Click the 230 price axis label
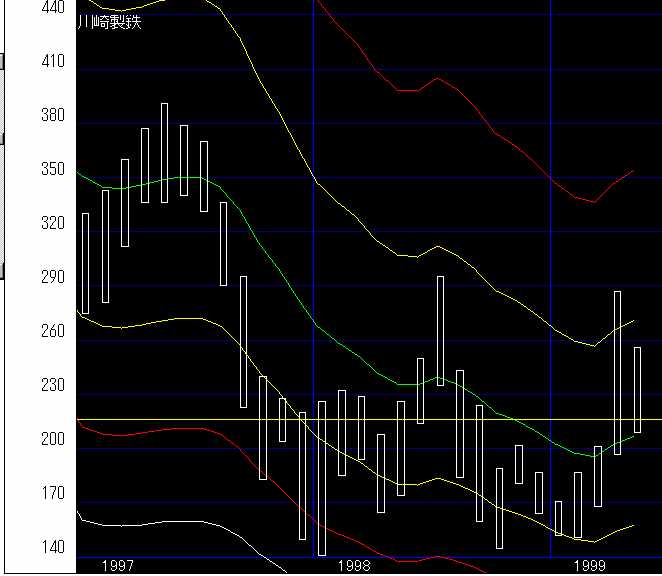Viewport: 662px width, 576px height. (x=52, y=385)
